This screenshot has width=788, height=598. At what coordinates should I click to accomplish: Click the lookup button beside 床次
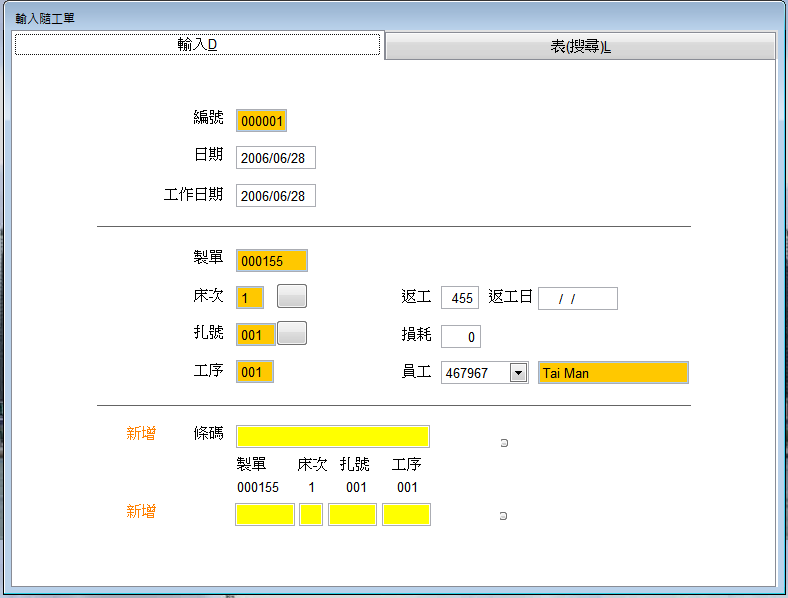click(292, 296)
